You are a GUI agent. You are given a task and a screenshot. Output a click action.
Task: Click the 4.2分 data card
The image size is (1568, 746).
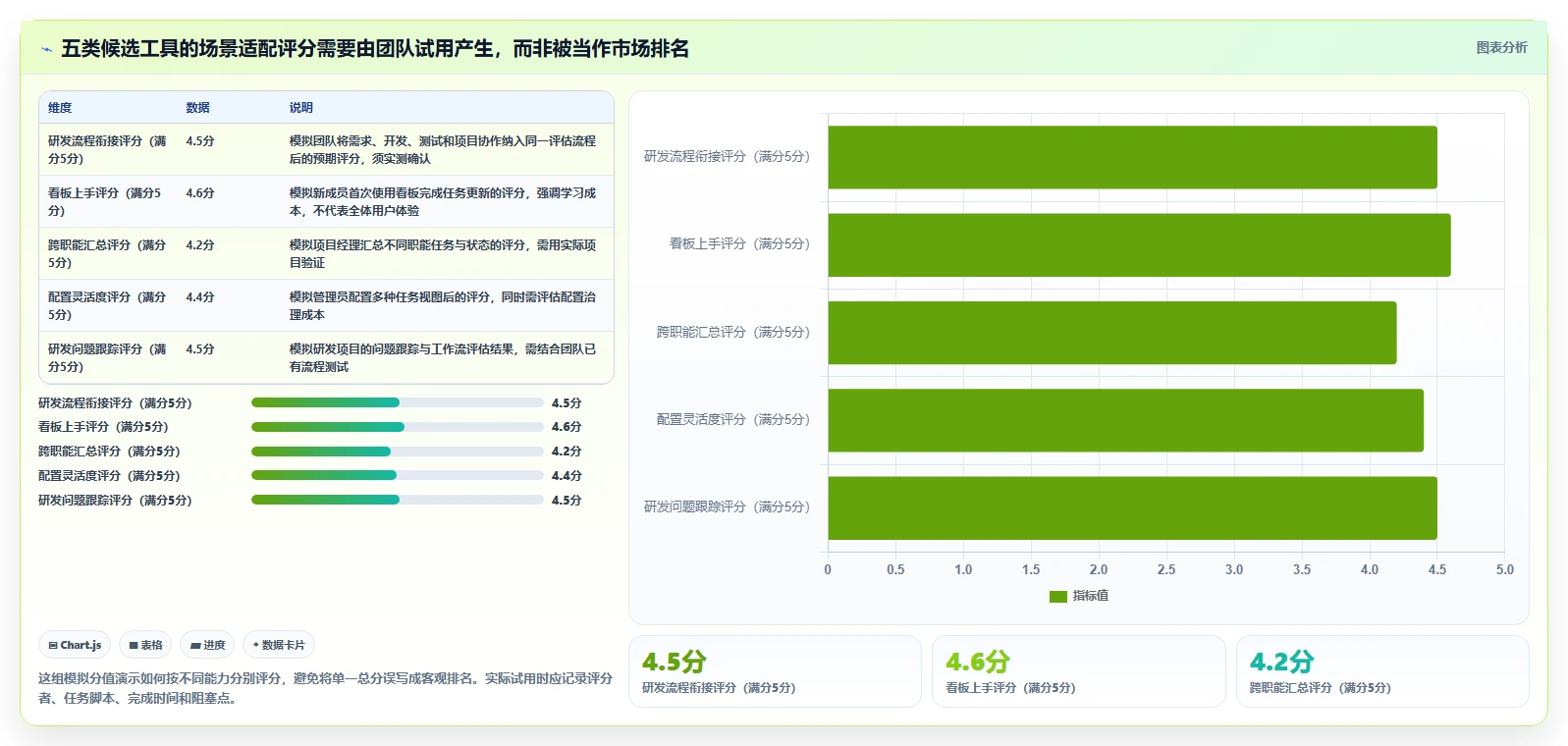pos(1382,671)
